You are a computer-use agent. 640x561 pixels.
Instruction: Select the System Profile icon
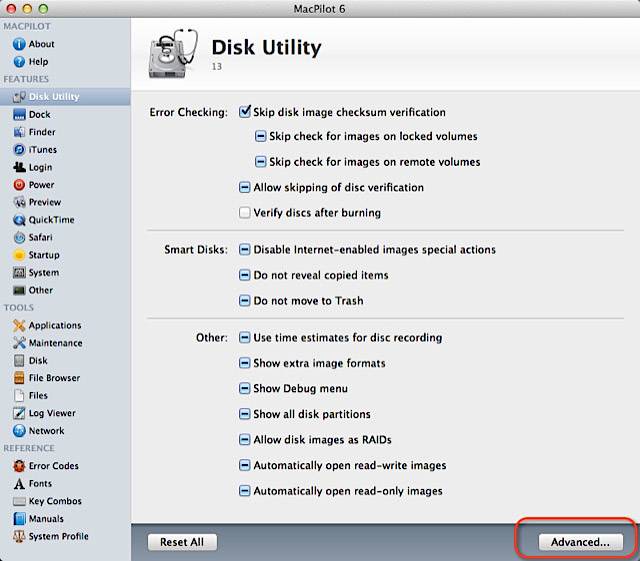19,537
